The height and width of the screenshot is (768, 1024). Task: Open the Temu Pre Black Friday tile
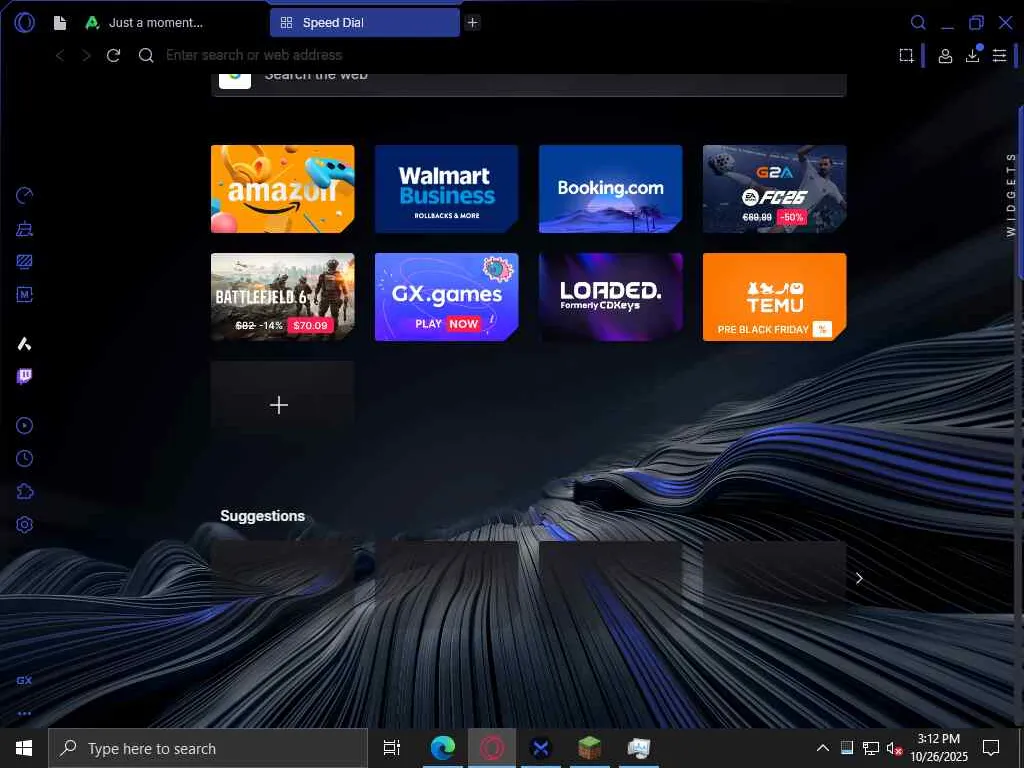click(775, 296)
